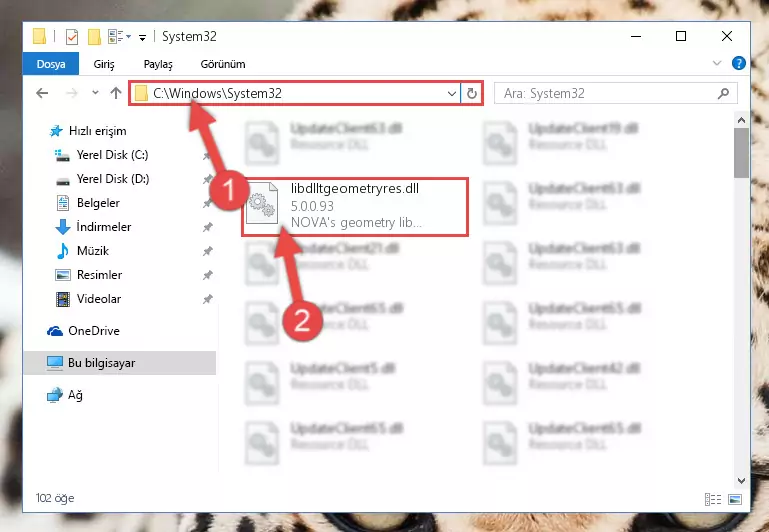Go up one folder level
The height and width of the screenshot is (532, 769).
click(116, 93)
